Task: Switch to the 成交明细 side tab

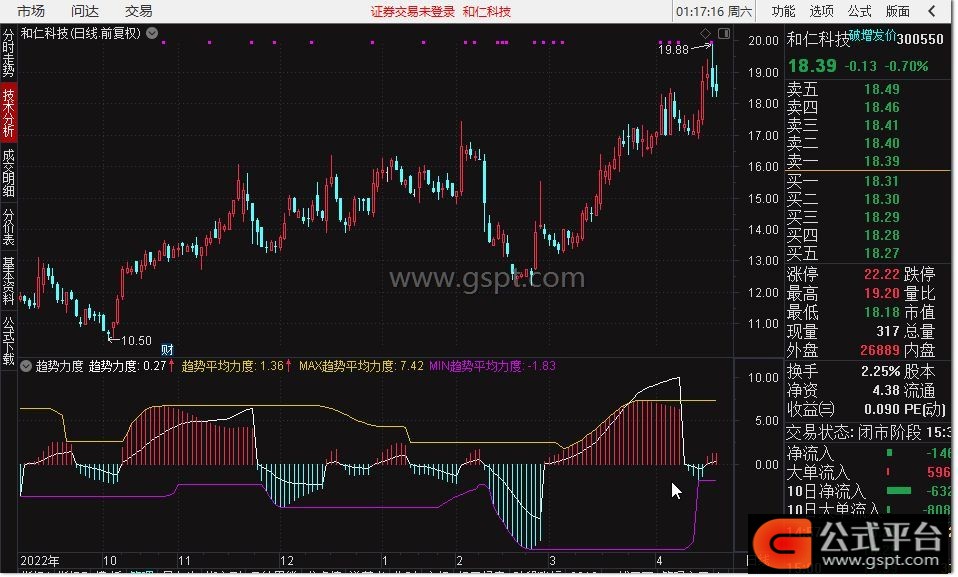Action: tap(9, 173)
